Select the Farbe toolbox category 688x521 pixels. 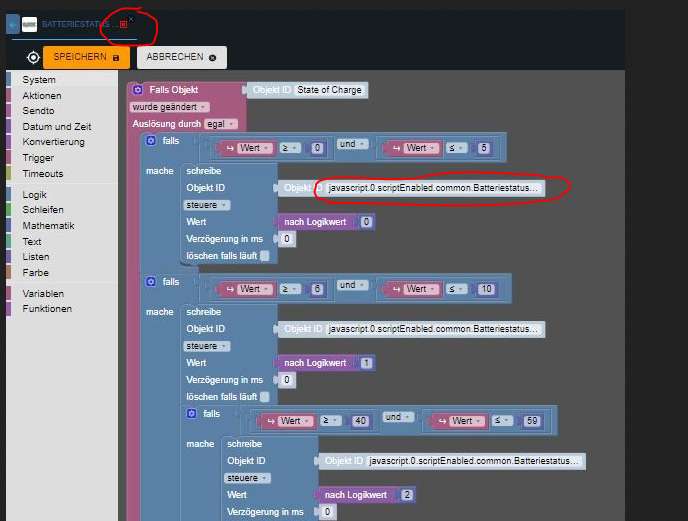coord(36,273)
